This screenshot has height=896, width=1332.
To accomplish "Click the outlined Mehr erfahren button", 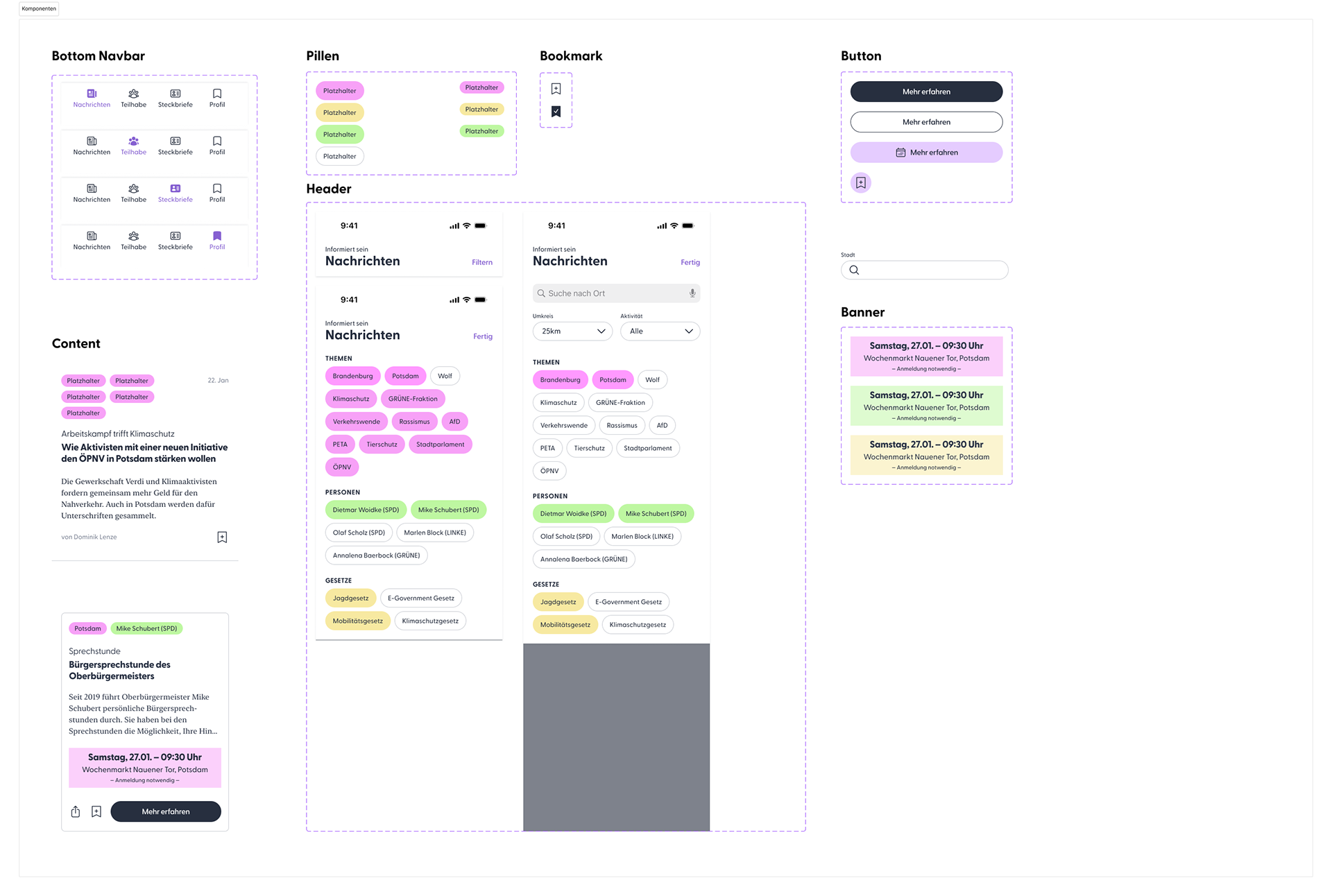I will point(926,122).
